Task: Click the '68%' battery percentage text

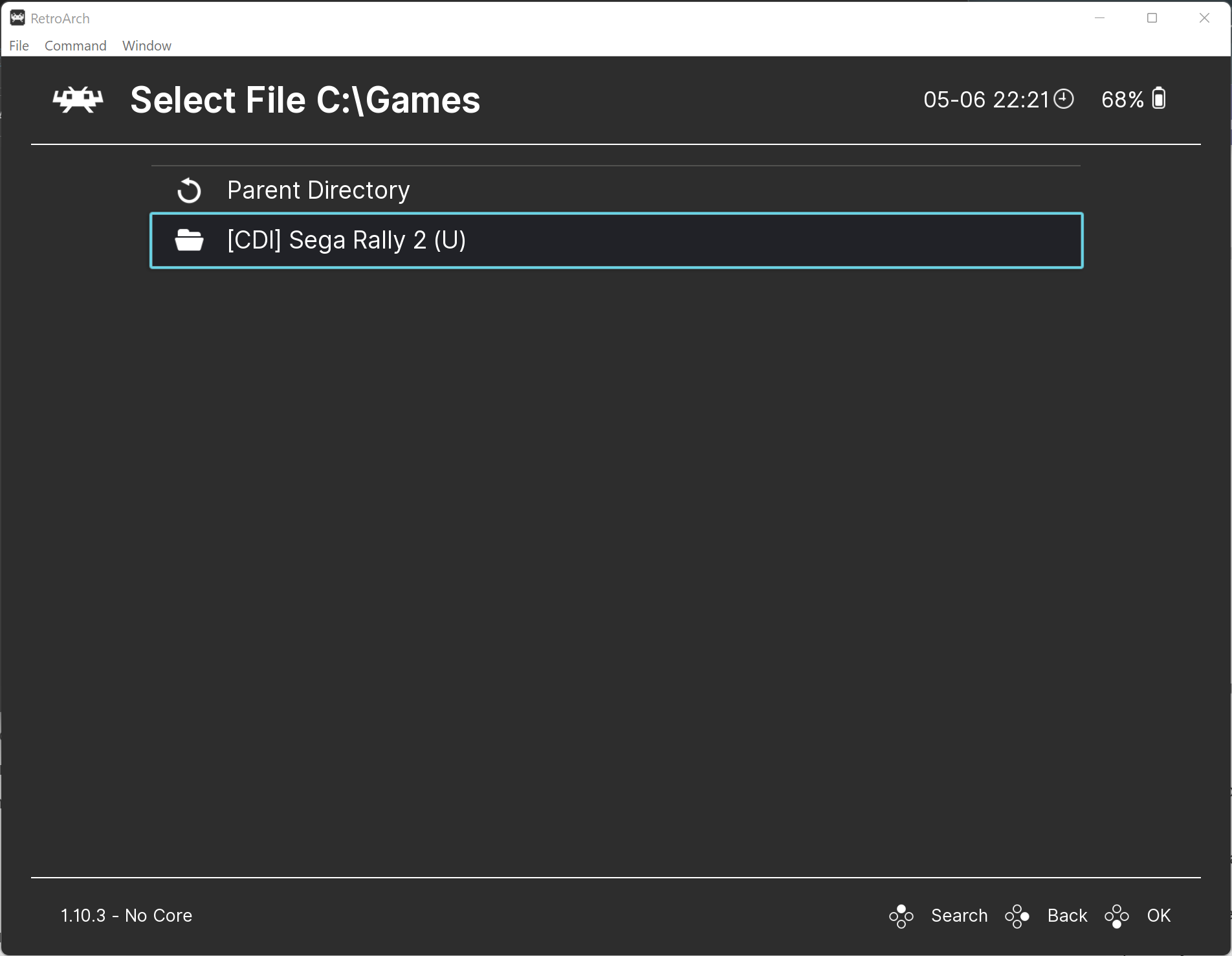Action: 1123,100
